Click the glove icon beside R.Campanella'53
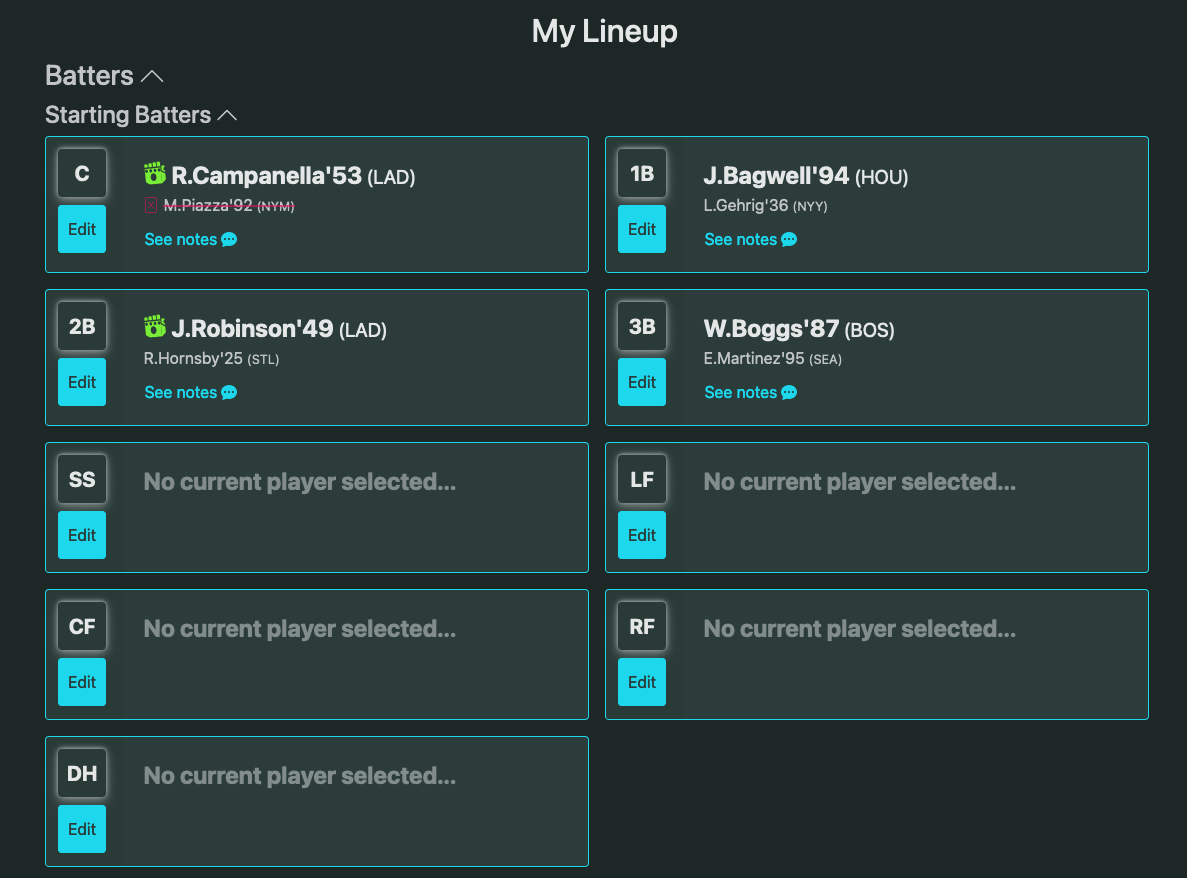Image resolution: width=1187 pixels, height=878 pixels. coord(154,175)
